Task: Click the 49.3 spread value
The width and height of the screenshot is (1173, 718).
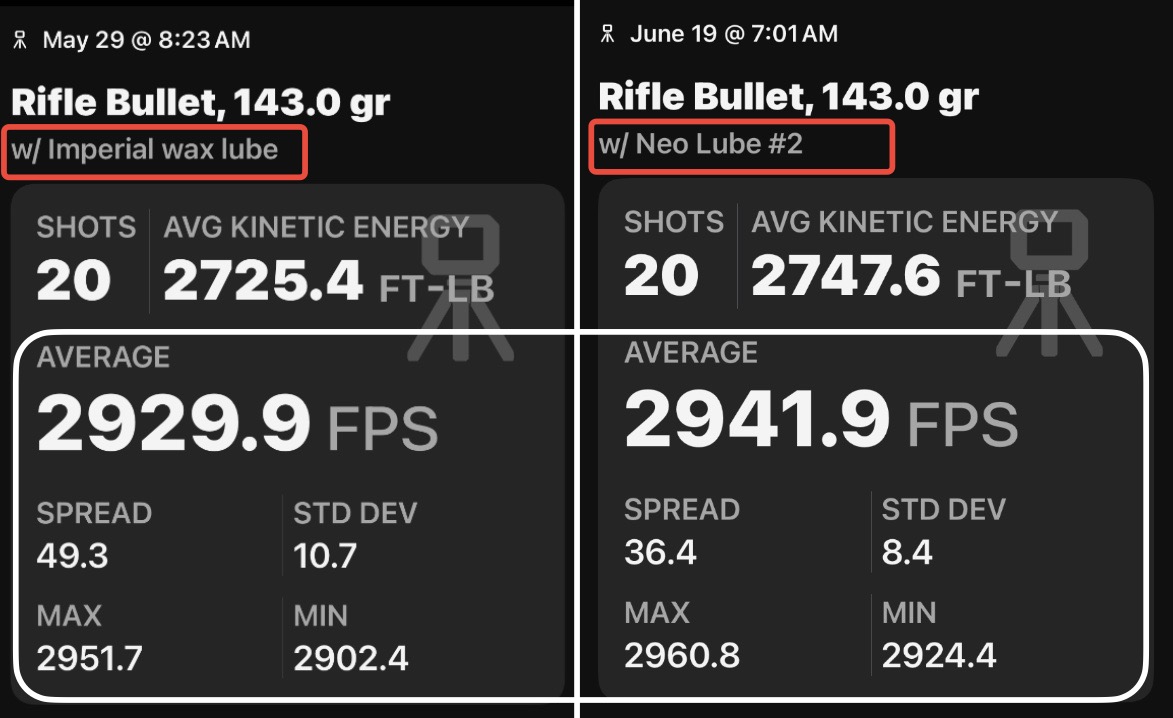Action: [72, 555]
